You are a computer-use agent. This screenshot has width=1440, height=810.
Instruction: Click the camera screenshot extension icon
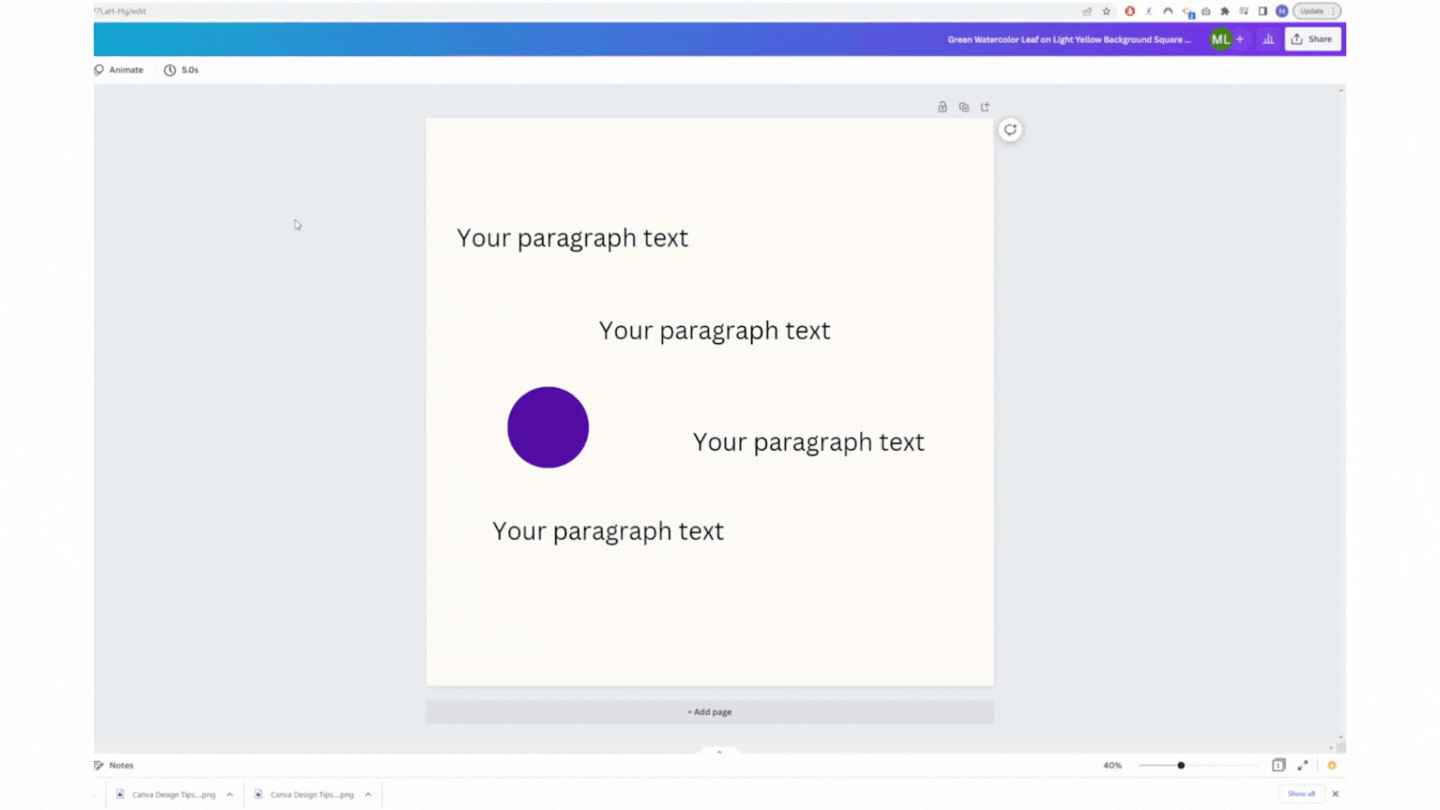tap(1206, 11)
